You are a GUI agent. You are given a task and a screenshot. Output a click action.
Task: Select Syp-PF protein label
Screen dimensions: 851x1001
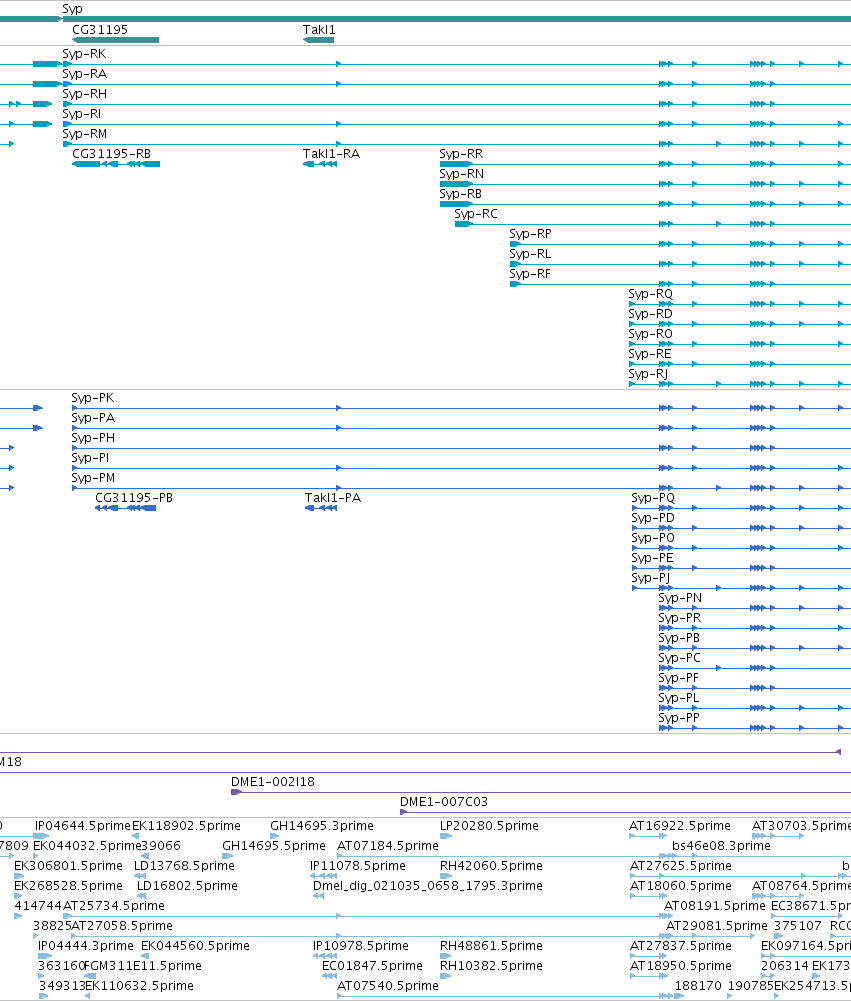[679, 678]
